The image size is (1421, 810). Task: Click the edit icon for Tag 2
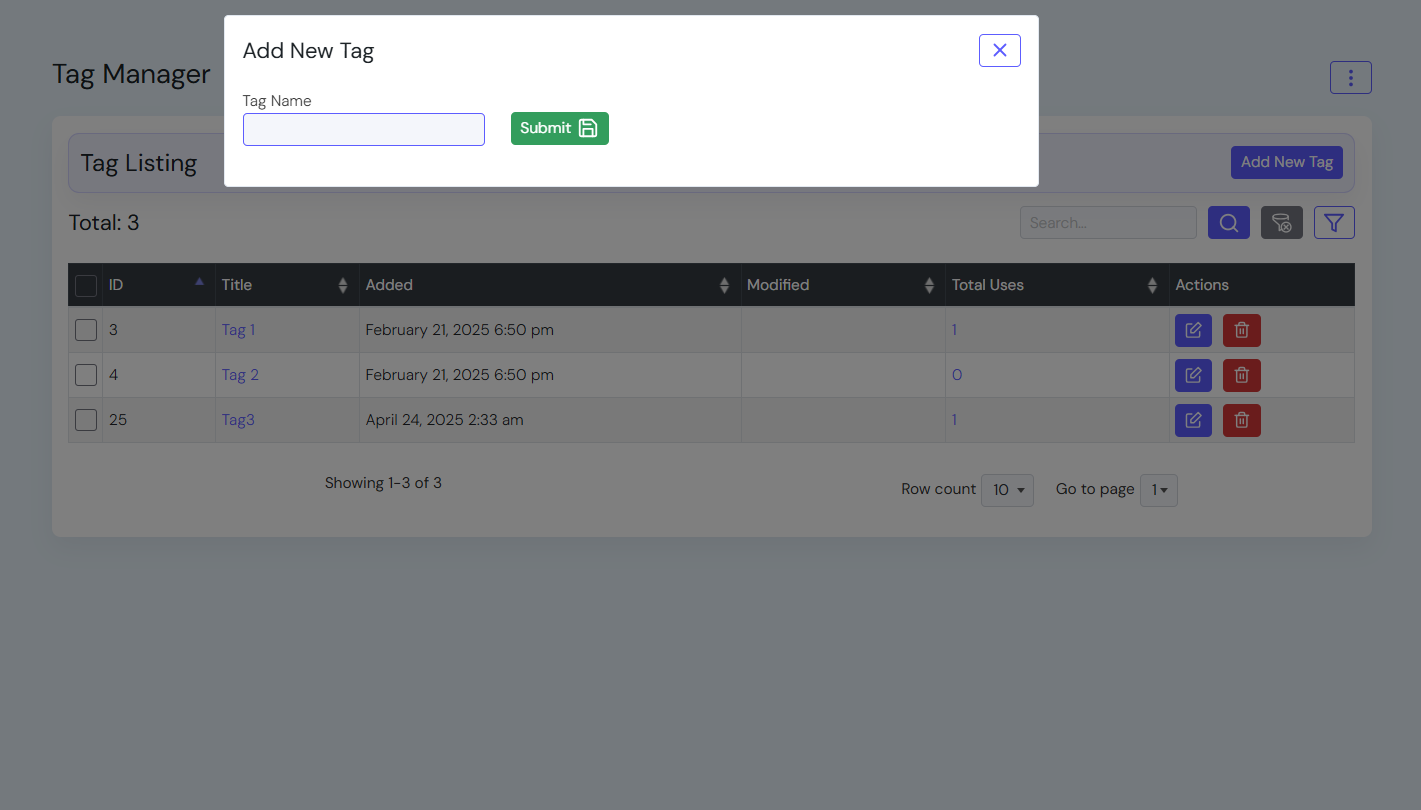[1193, 375]
